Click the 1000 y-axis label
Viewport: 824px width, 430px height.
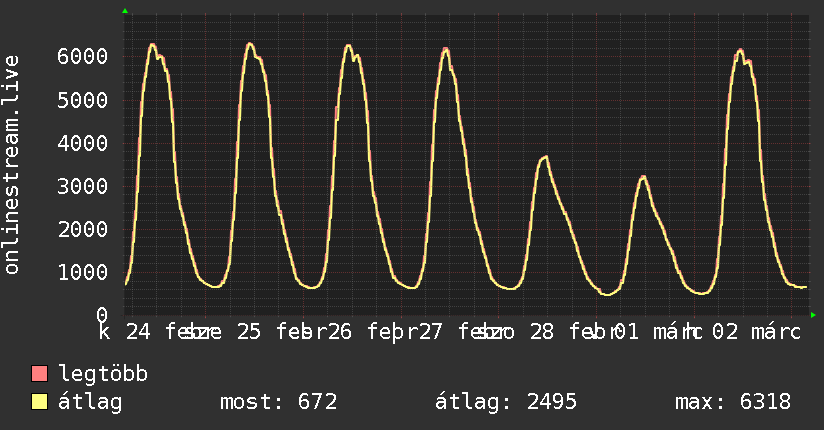click(x=83, y=272)
